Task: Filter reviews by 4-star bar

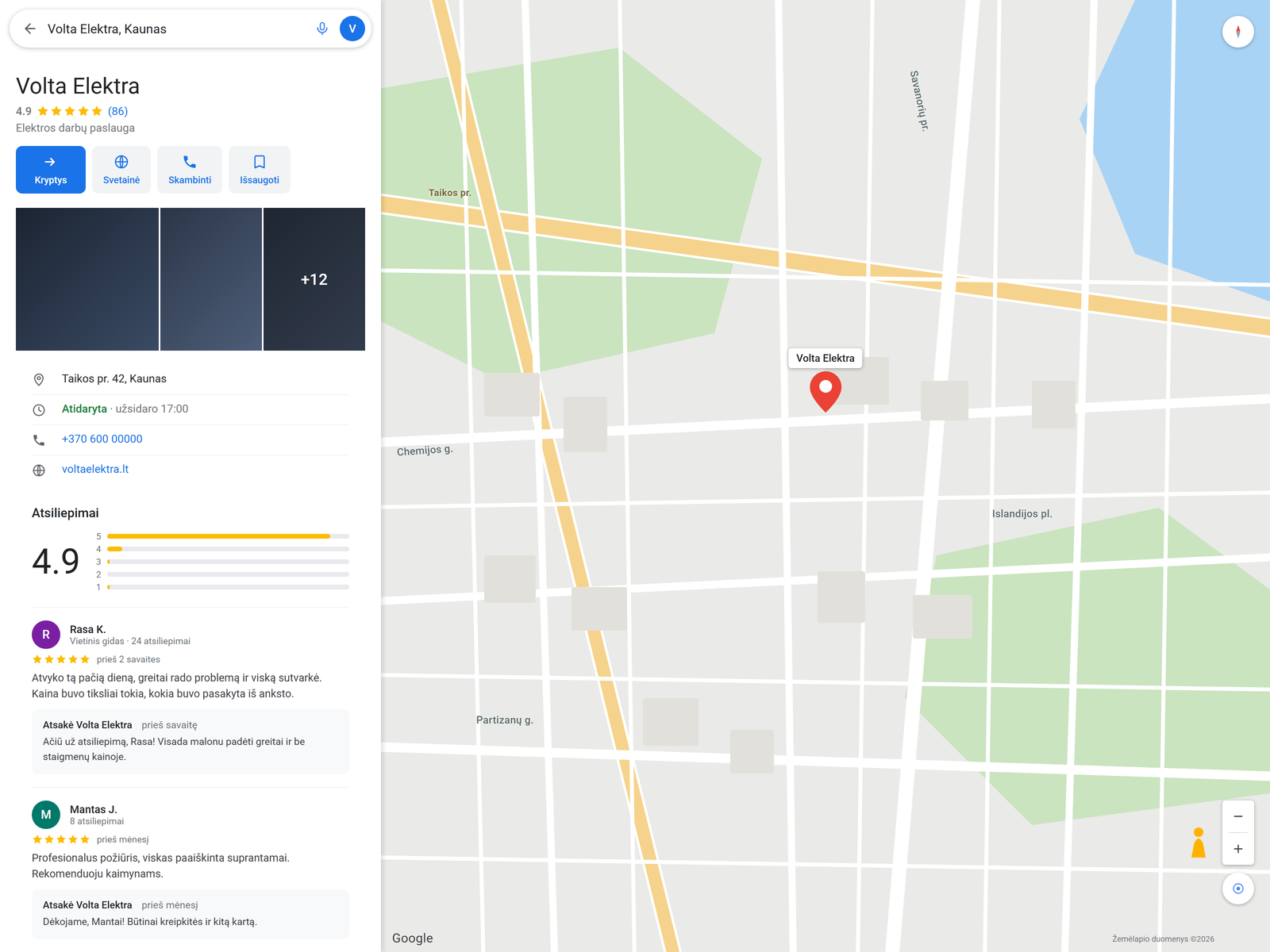Action: click(228, 549)
